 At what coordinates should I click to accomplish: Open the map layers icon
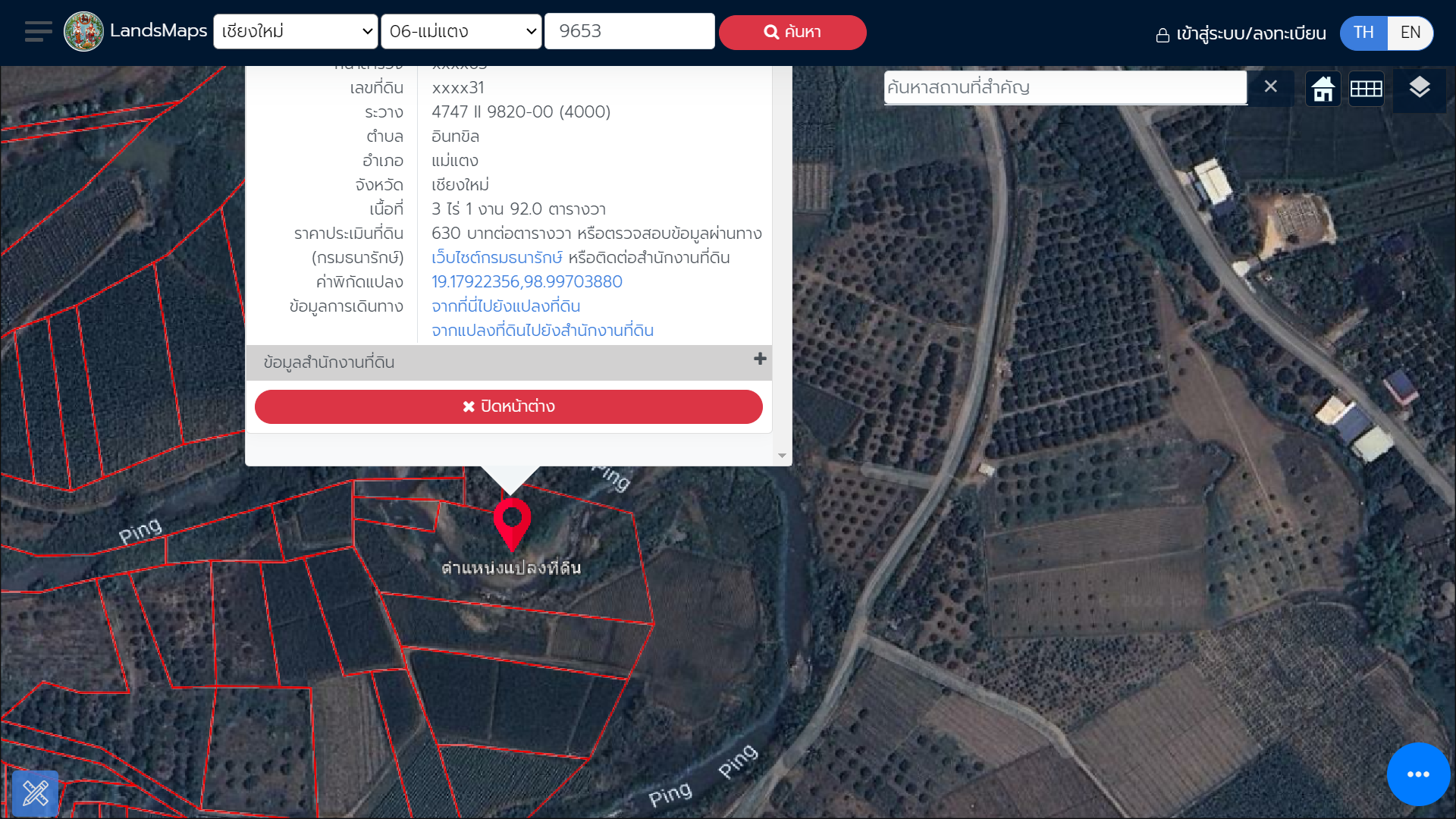[1419, 88]
